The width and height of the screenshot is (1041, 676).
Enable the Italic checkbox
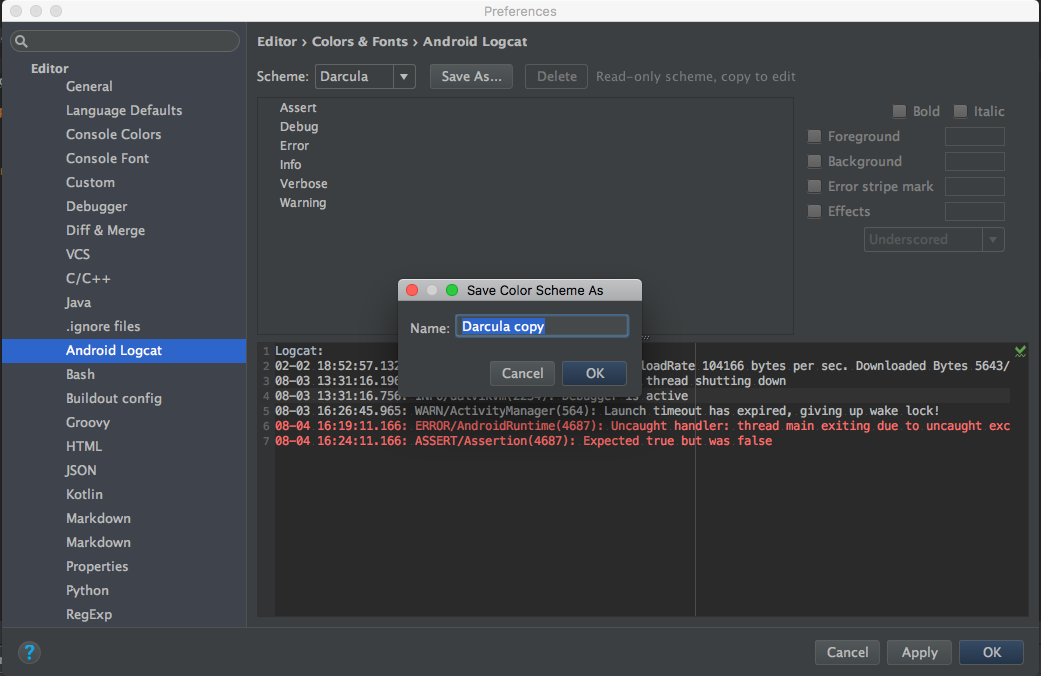tap(960, 112)
